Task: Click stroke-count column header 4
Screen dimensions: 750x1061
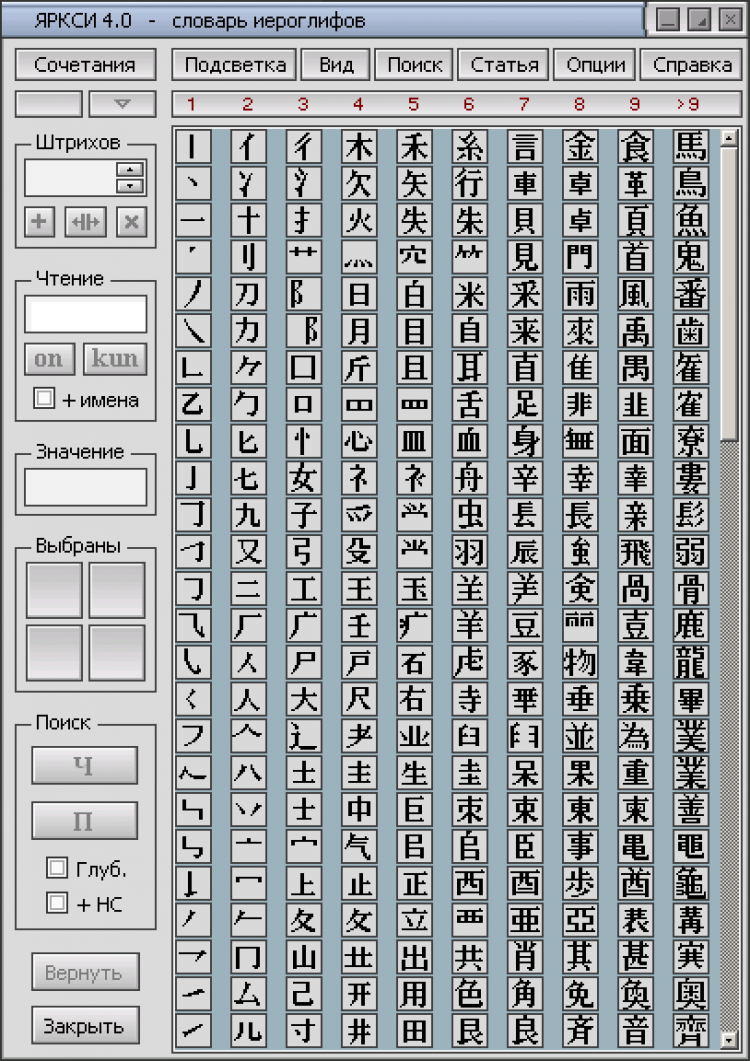Action: (x=358, y=104)
